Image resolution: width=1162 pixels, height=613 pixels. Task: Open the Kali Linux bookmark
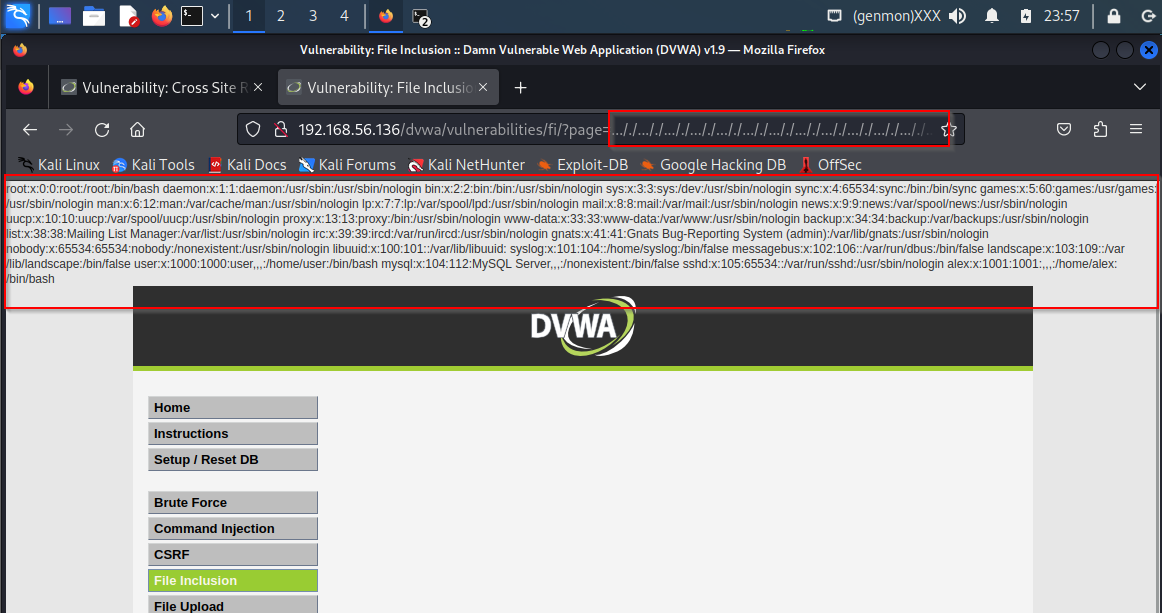(x=59, y=165)
